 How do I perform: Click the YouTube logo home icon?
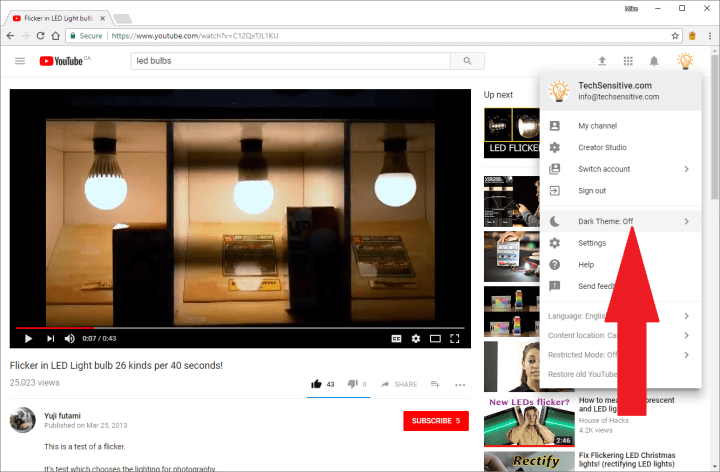(64, 61)
